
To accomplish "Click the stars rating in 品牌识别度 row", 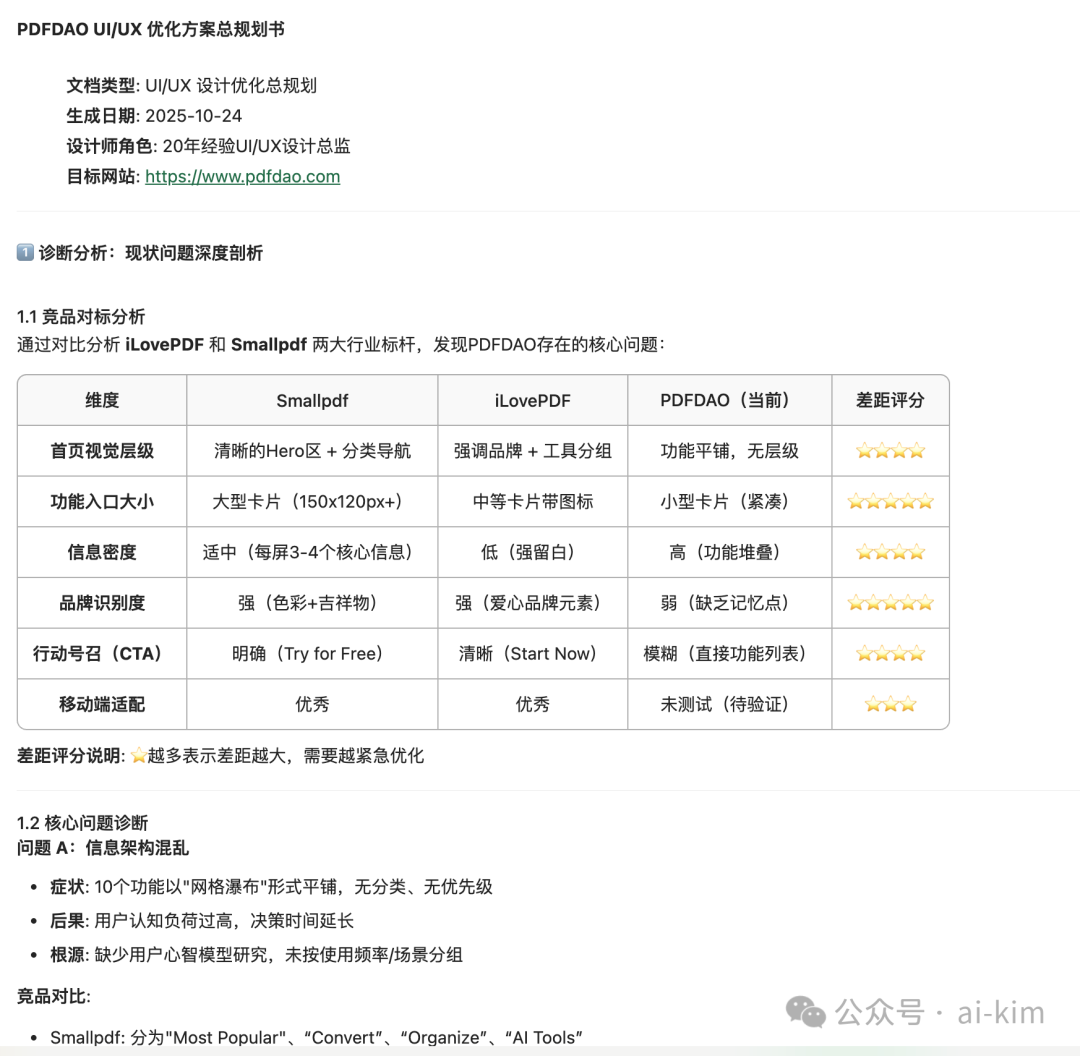I will [889, 602].
